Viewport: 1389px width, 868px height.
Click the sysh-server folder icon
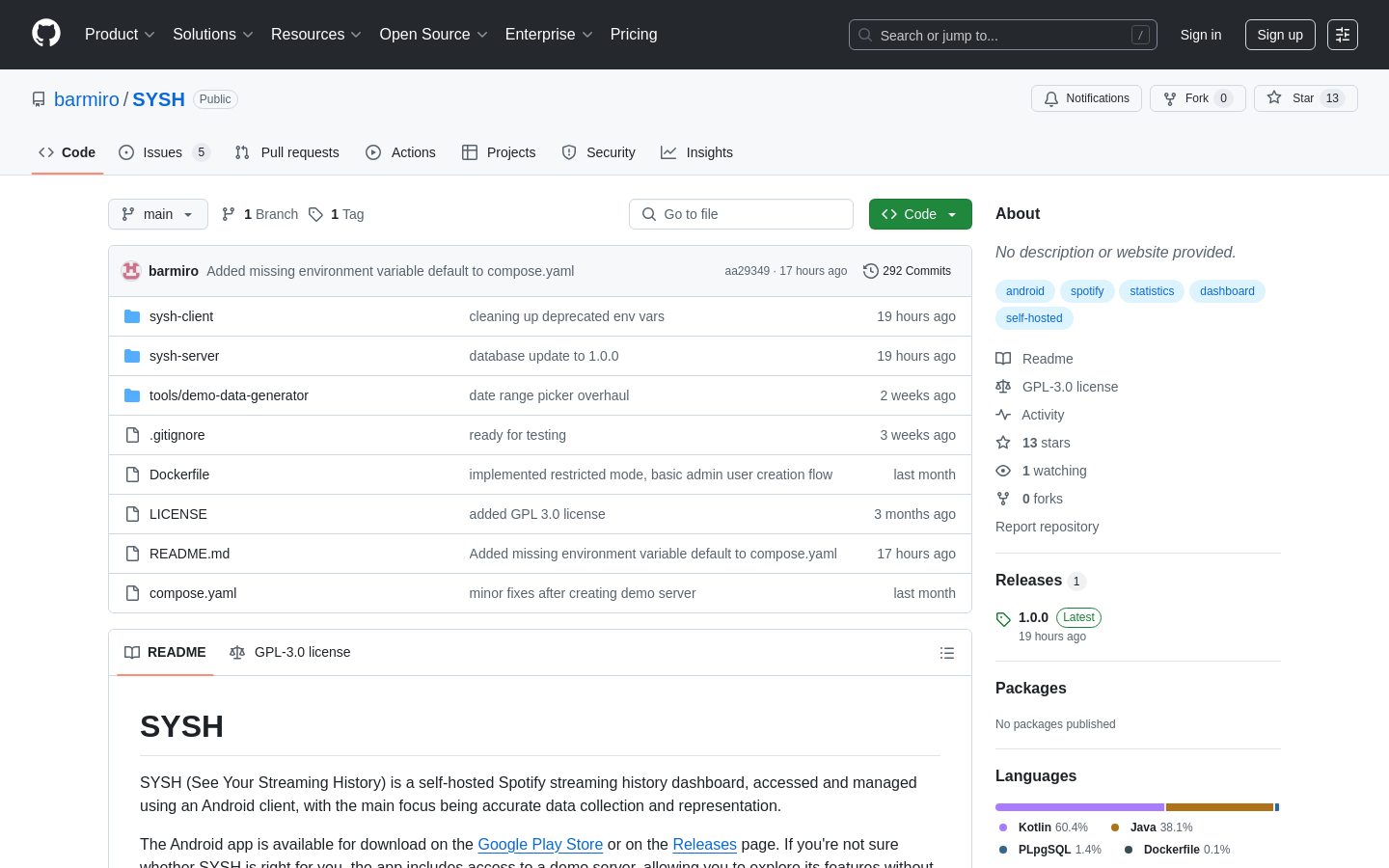pos(132,356)
